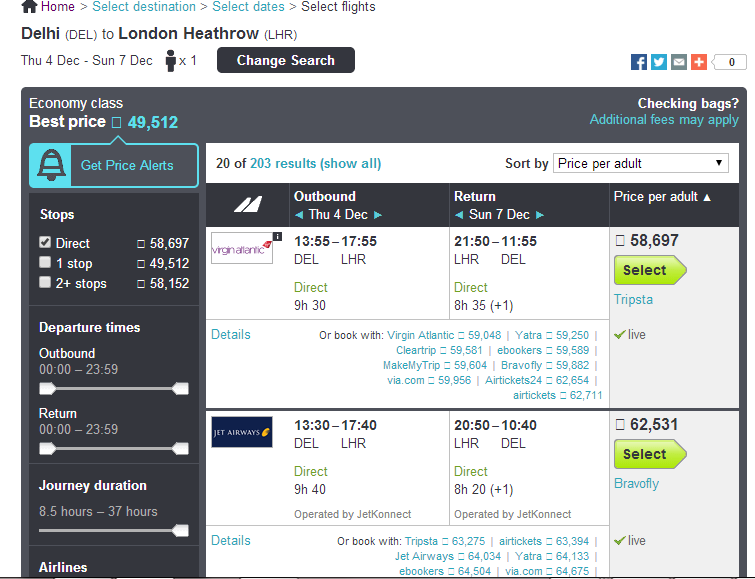Click the Home house icon in breadcrumb
The image size is (755, 579).
pyautogui.click(x=29, y=6)
